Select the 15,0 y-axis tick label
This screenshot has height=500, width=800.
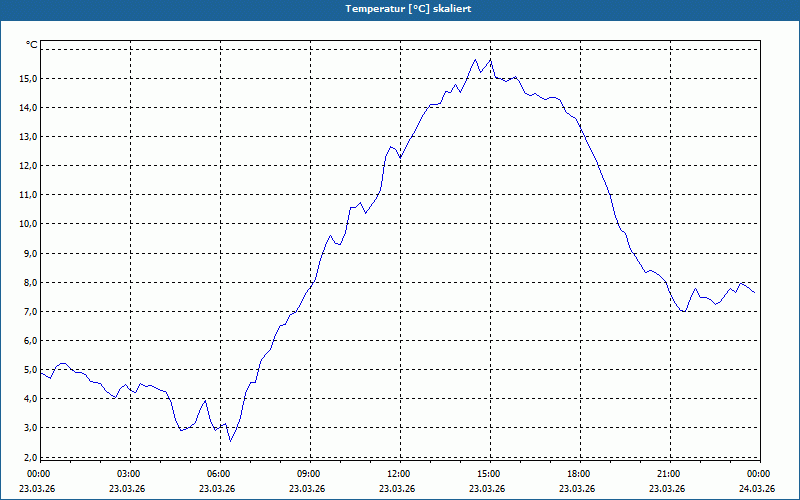pos(28,79)
